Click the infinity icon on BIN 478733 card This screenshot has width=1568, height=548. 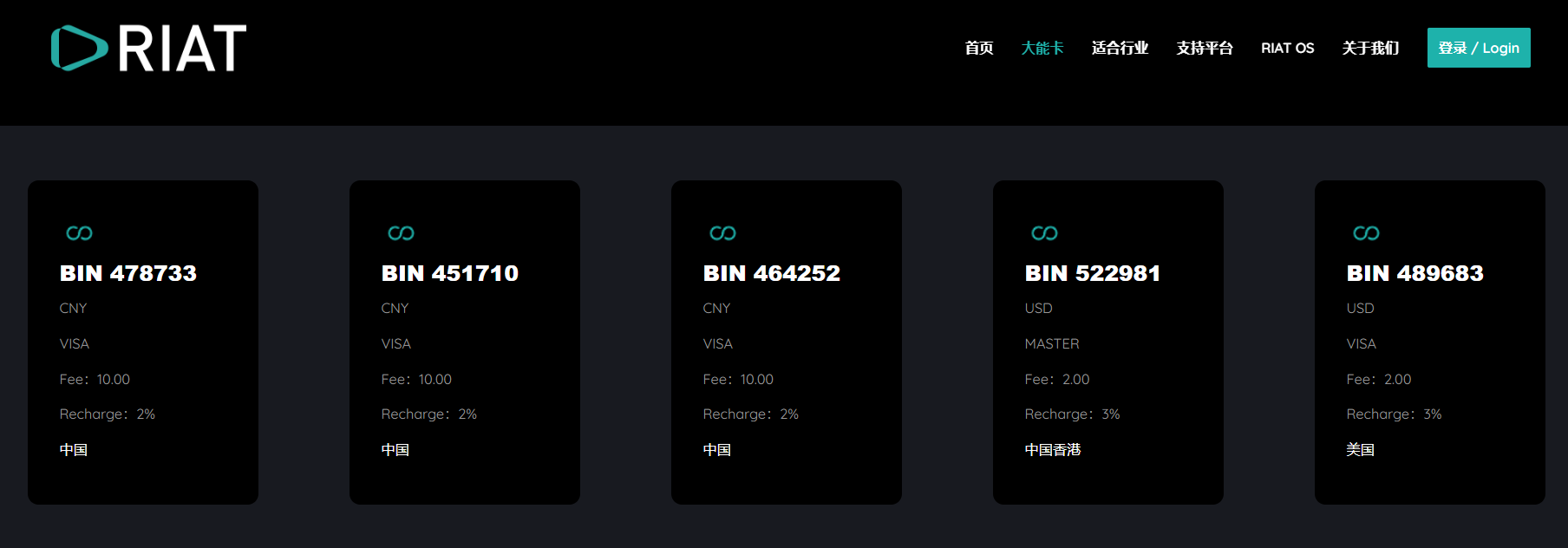click(80, 233)
